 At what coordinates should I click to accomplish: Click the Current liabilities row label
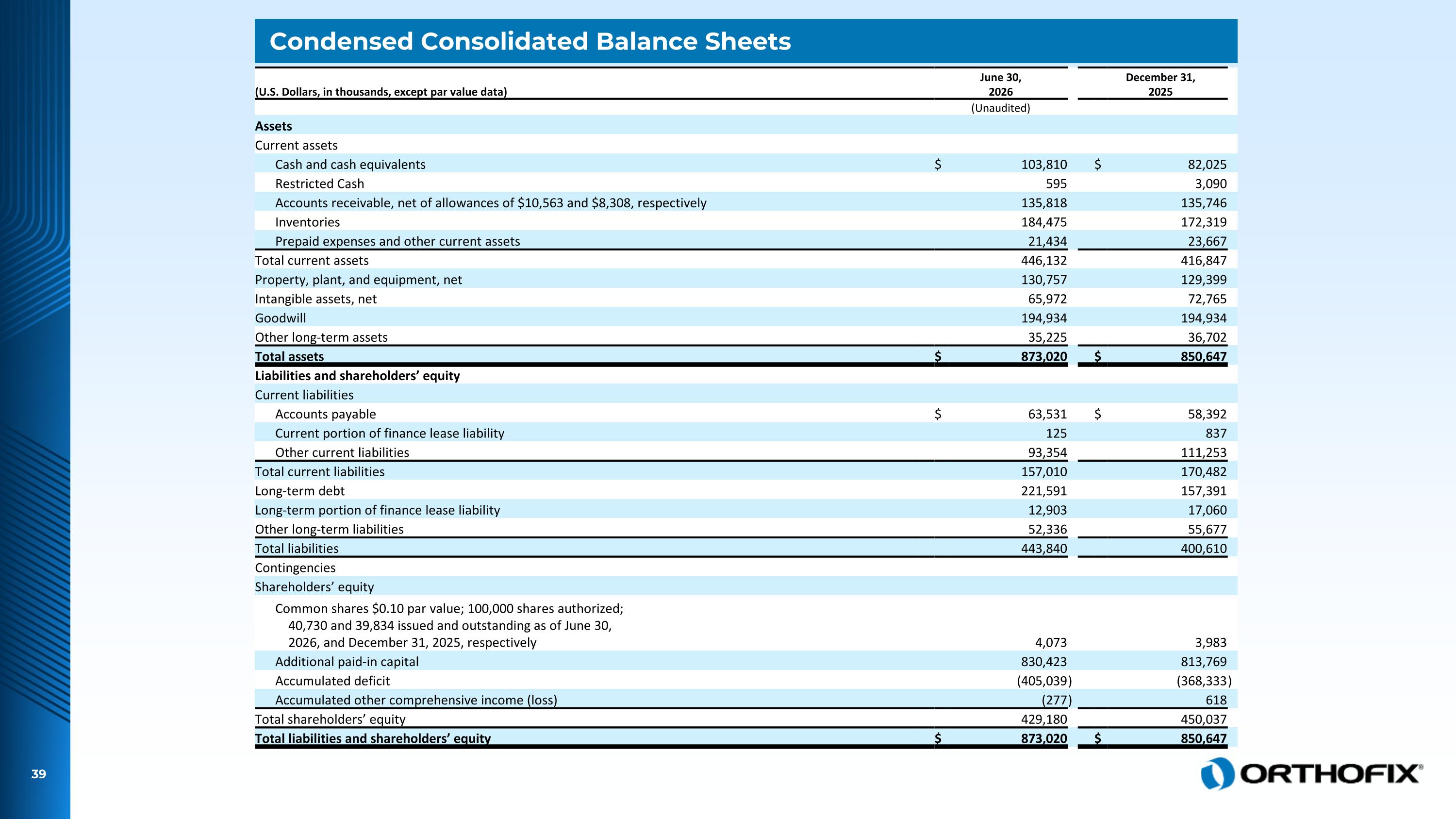point(304,395)
